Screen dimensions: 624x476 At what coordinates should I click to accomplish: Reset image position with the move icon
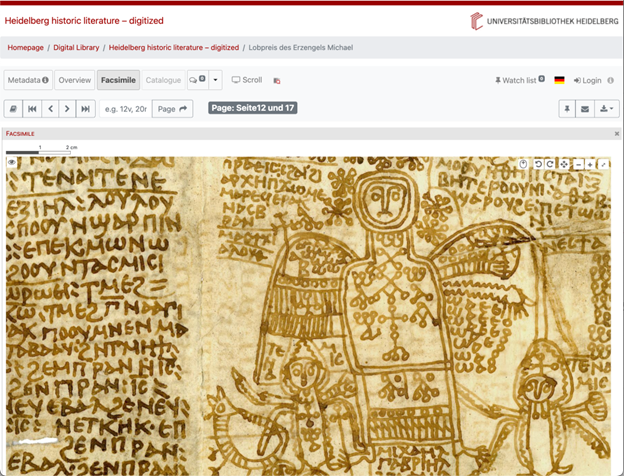click(564, 164)
